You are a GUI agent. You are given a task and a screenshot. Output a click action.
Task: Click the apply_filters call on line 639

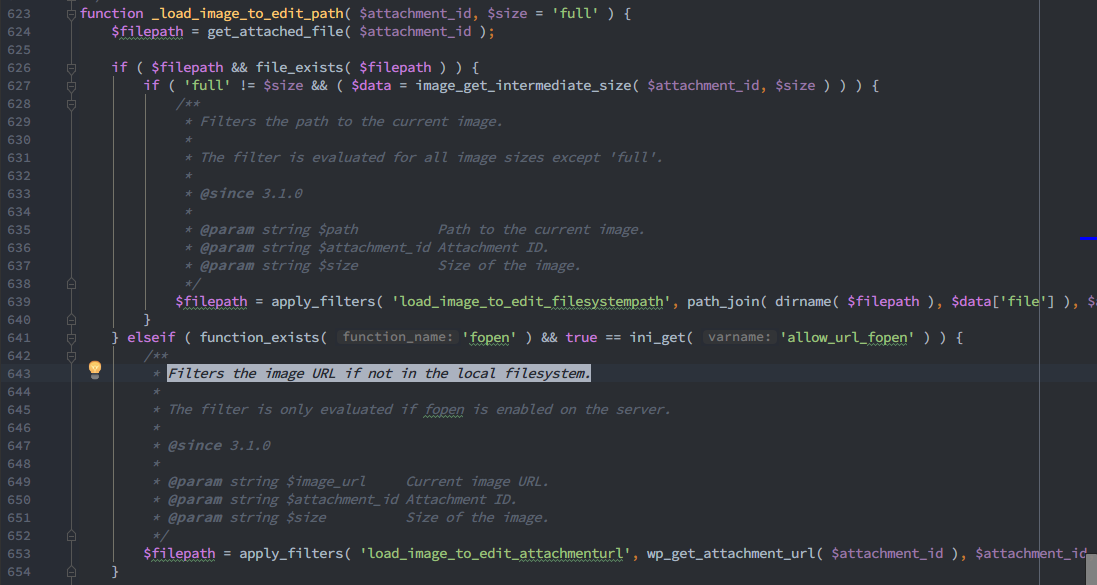(323, 302)
